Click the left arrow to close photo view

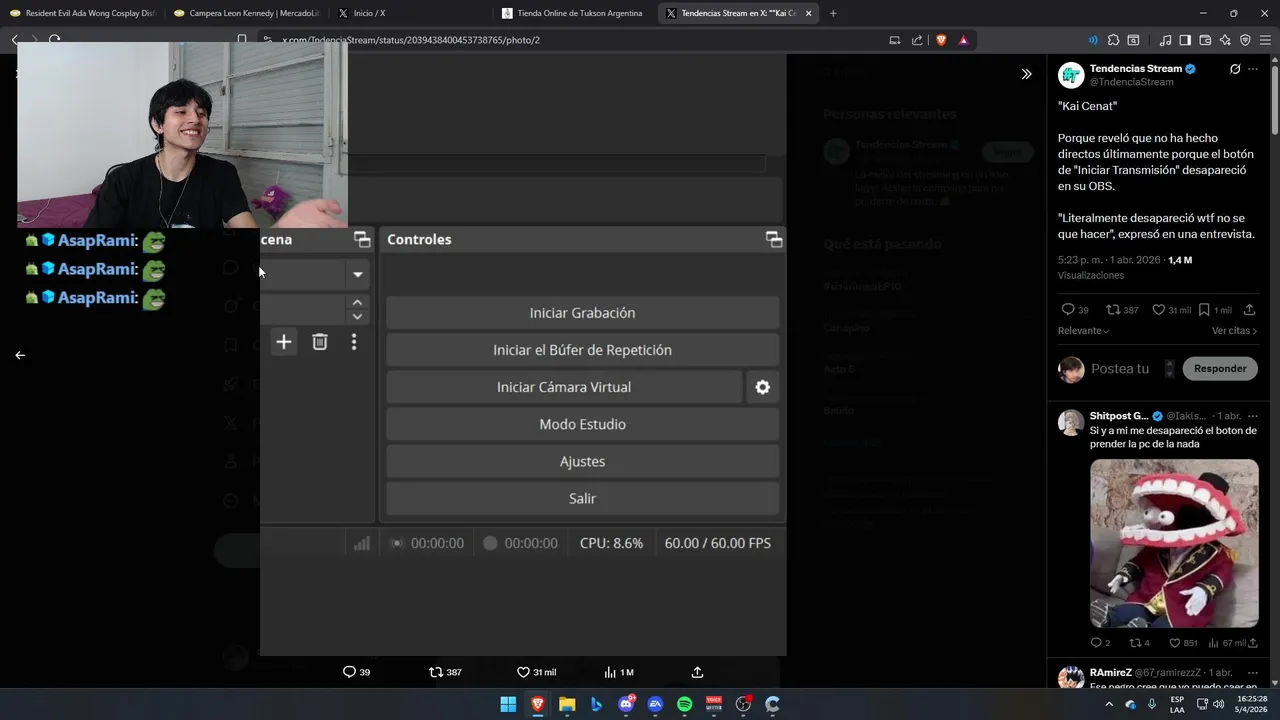click(20, 355)
